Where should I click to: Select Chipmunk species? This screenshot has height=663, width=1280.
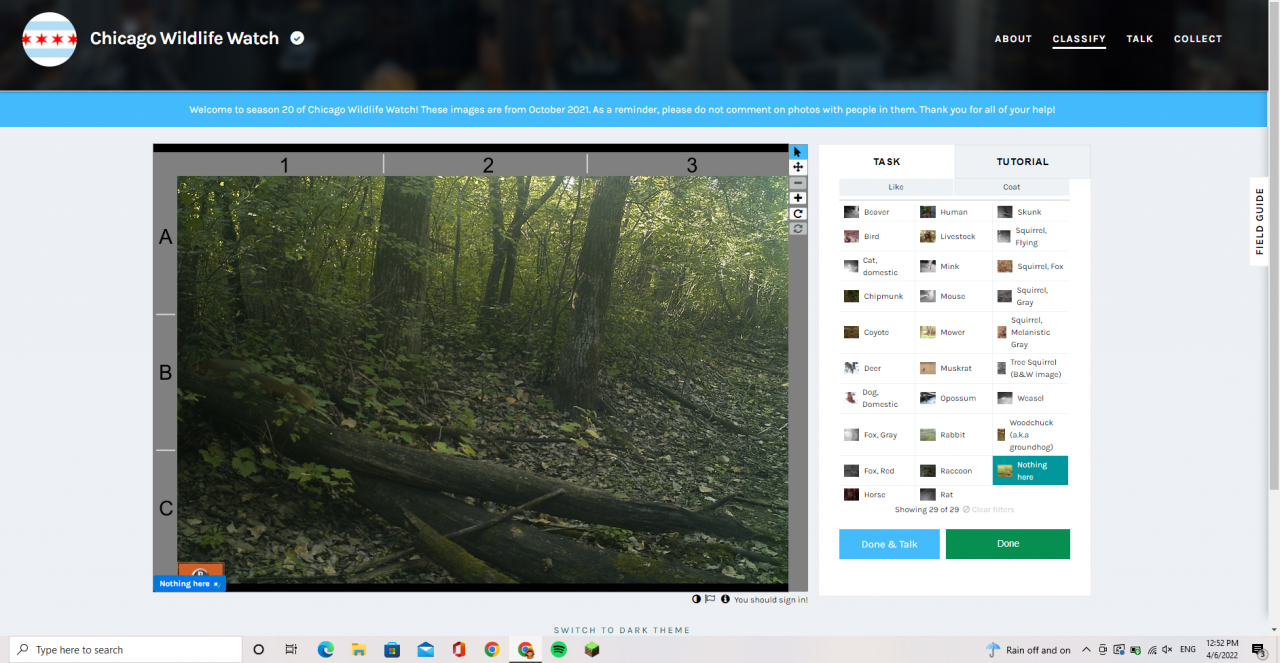pos(877,296)
